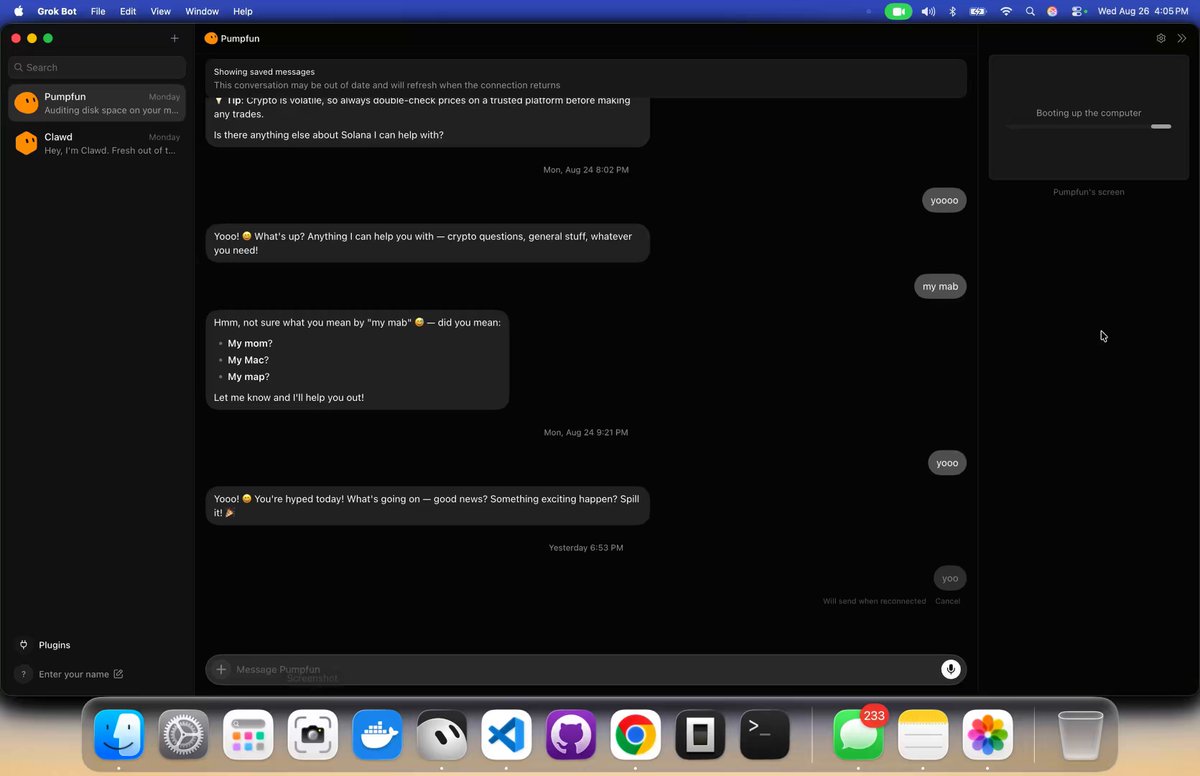Click the plus attachment button beside Message Pumpfun
1200x776 pixels.
[x=222, y=669]
